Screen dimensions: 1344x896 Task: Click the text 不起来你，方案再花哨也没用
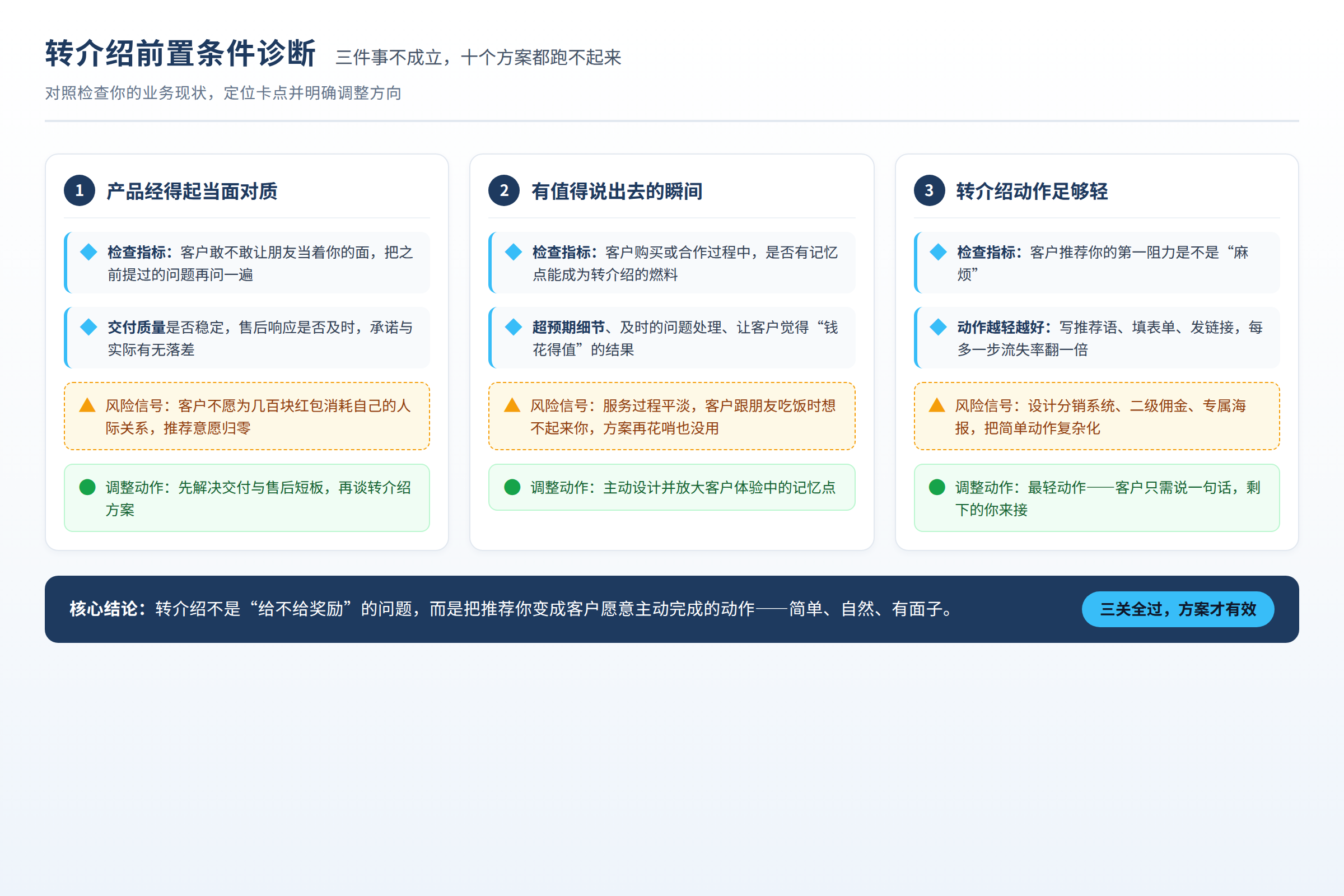click(x=624, y=428)
